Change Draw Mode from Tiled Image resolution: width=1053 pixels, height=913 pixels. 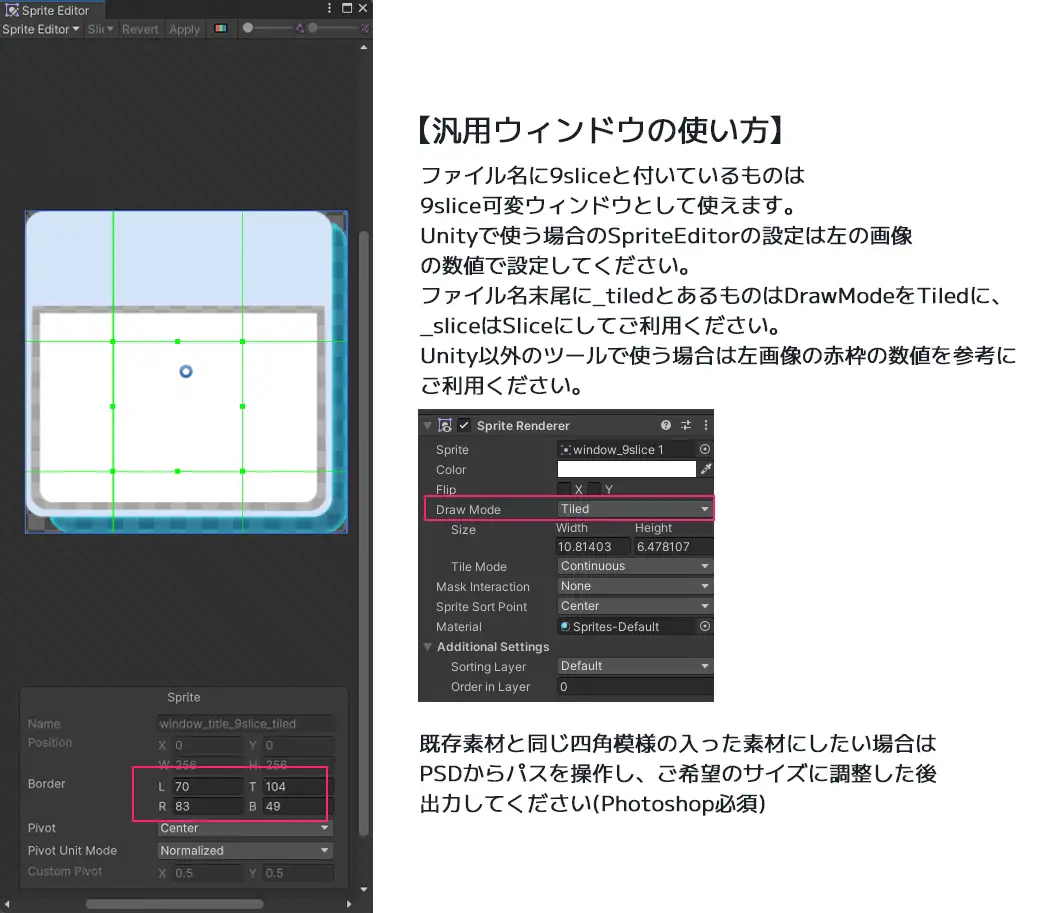point(634,509)
